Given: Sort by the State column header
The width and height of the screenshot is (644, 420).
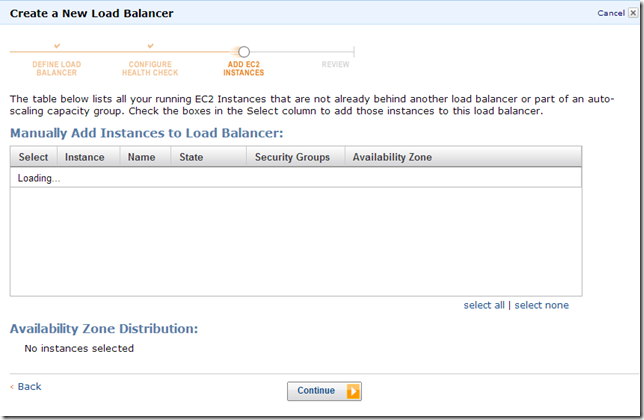Looking at the screenshot, I should click(x=209, y=157).
